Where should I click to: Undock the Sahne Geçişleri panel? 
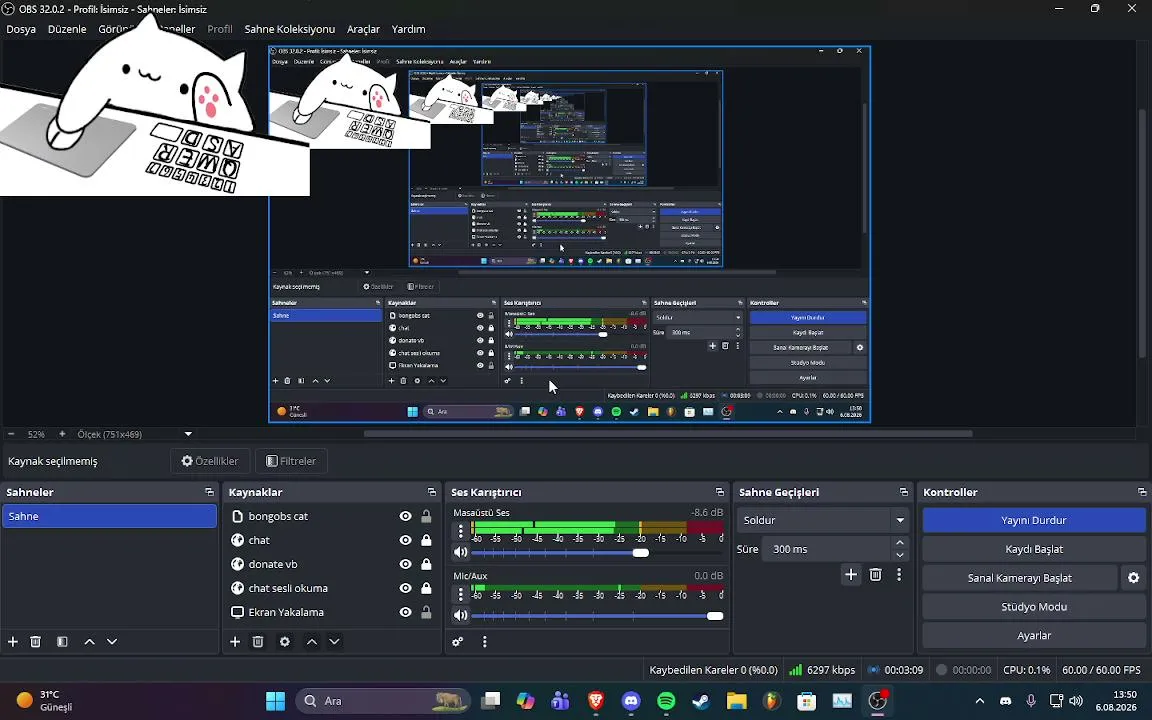pos(904,492)
